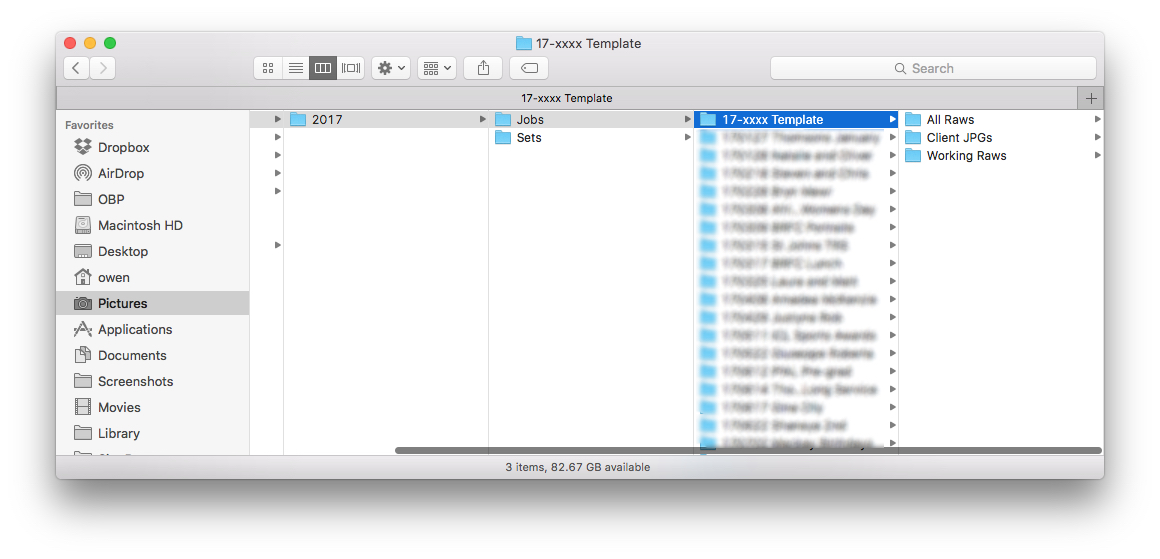The width and height of the screenshot is (1160, 559).
Task: Select Macintosh HD in sidebar
Action: pyautogui.click(x=140, y=225)
